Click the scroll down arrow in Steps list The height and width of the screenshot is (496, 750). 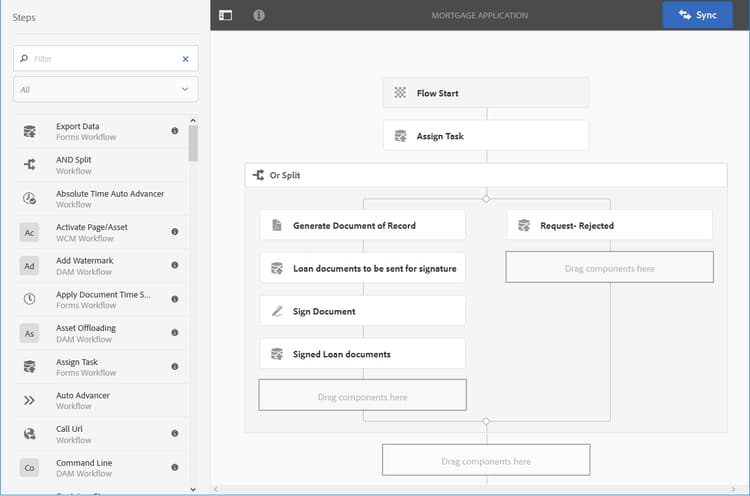click(193, 489)
